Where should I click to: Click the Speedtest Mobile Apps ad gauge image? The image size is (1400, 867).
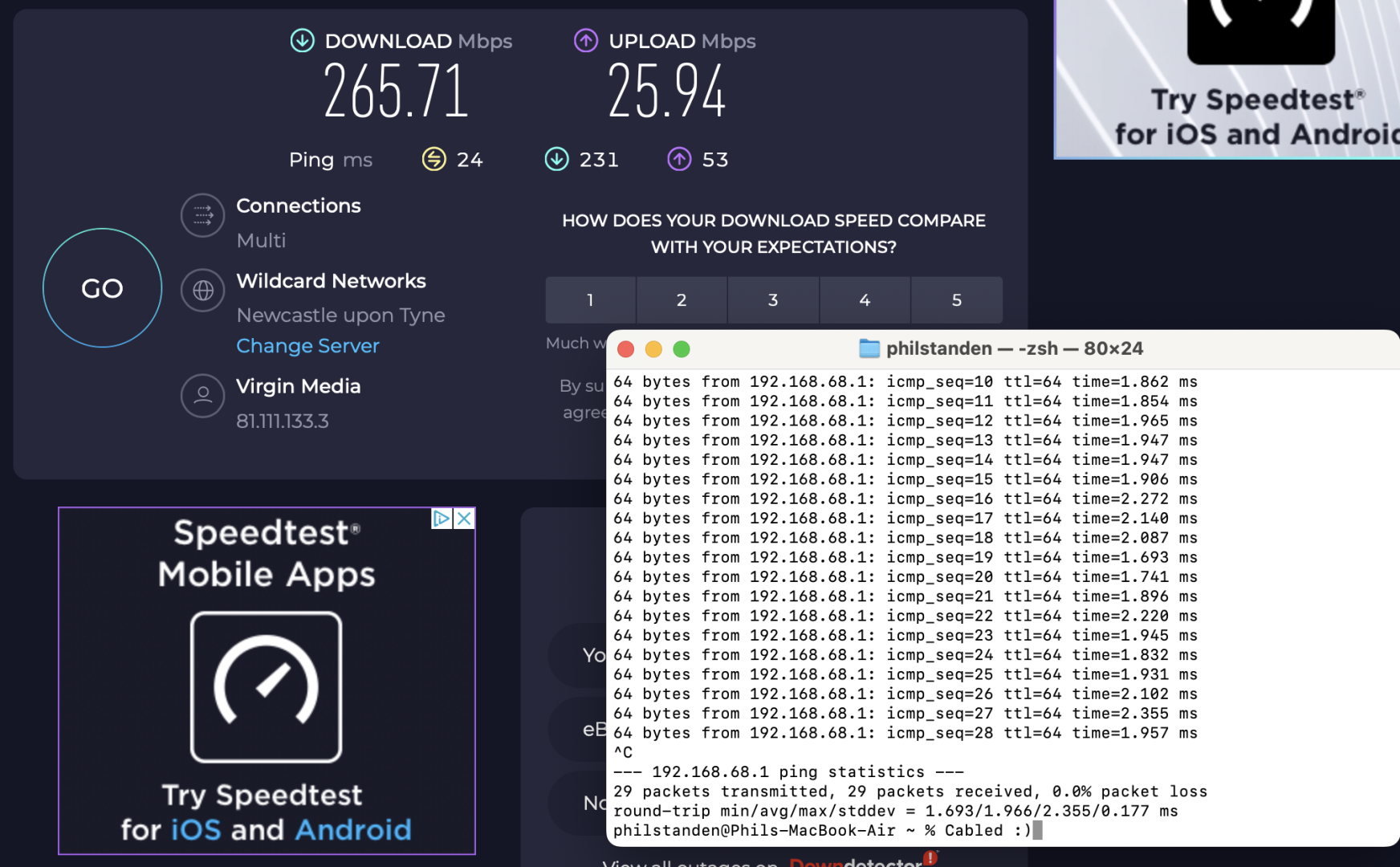[266, 687]
